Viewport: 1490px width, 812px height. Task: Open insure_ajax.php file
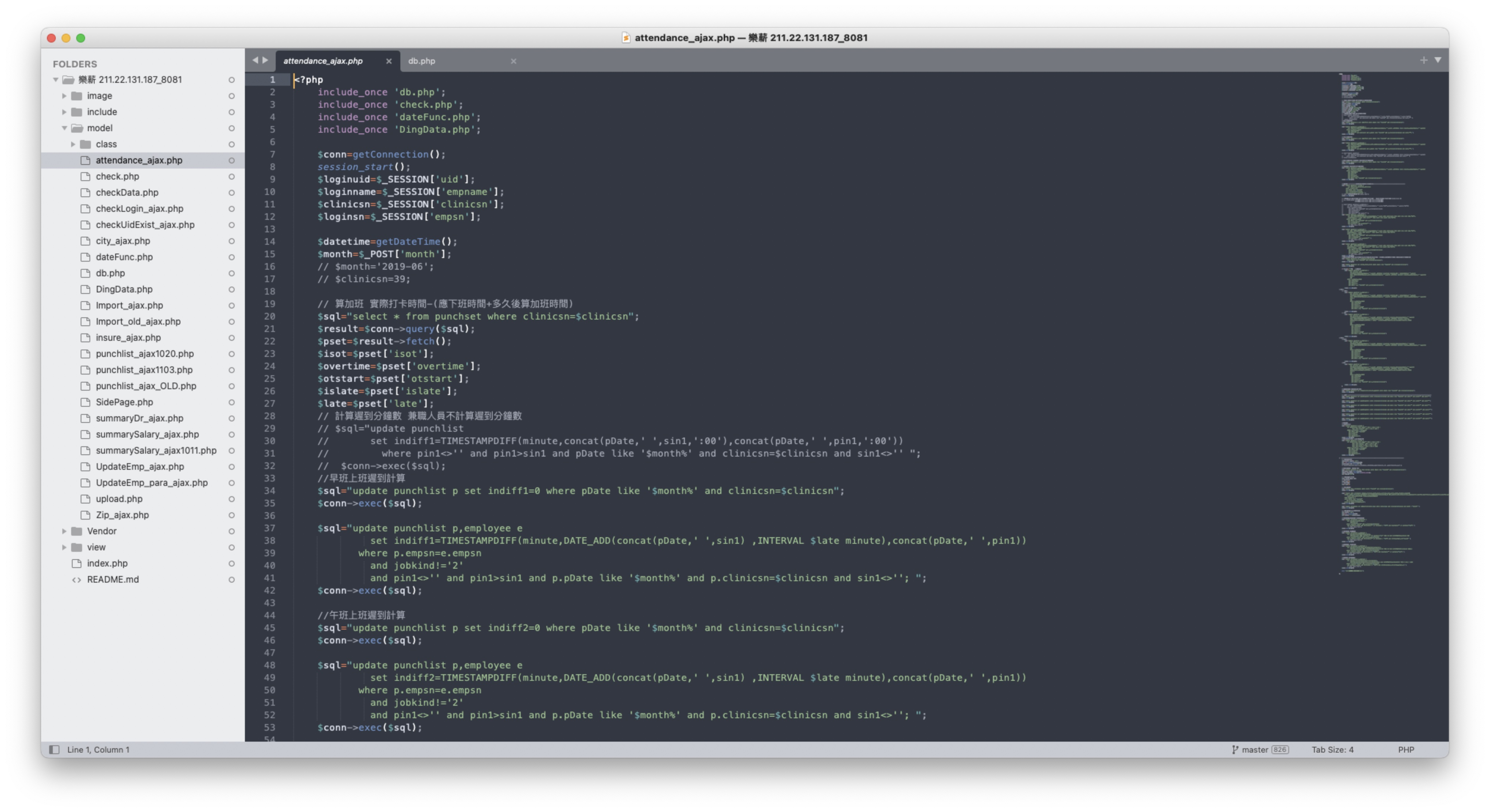click(128, 337)
